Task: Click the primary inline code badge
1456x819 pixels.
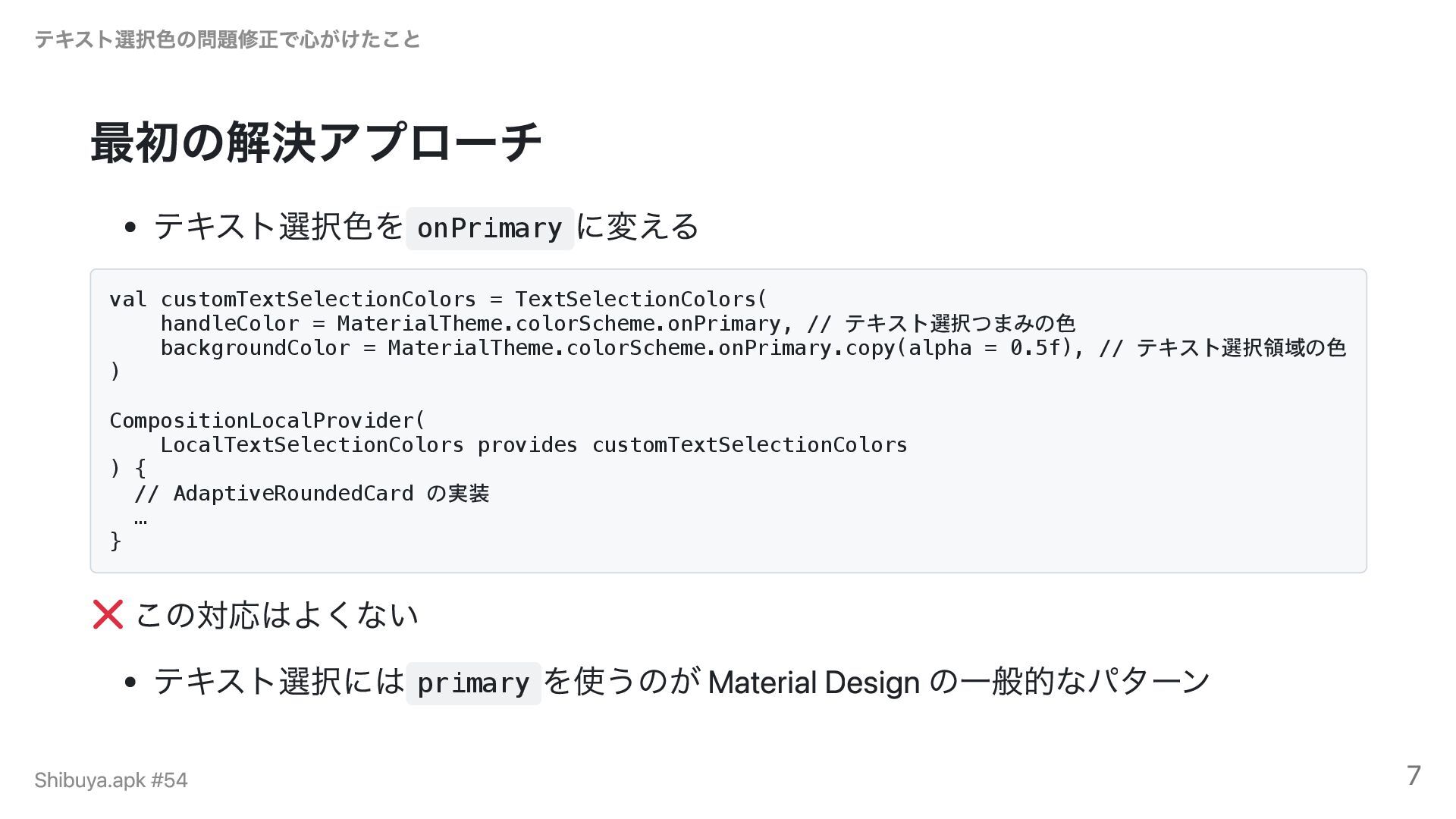Action: (472, 683)
